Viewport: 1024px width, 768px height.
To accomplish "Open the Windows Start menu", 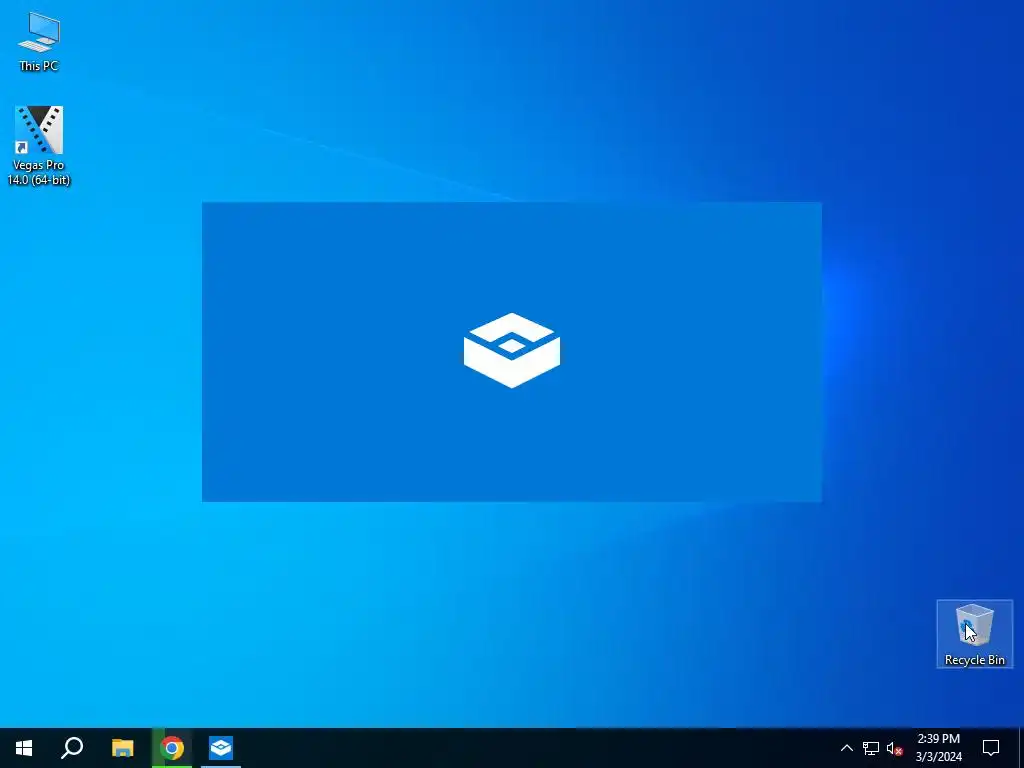I will (24, 748).
